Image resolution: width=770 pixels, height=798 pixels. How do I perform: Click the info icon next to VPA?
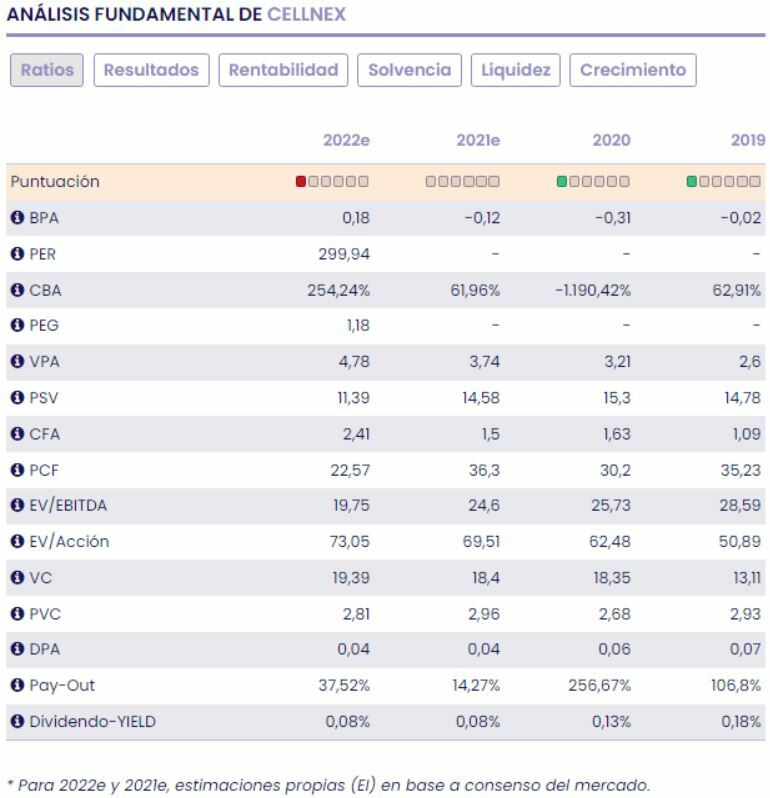16,362
